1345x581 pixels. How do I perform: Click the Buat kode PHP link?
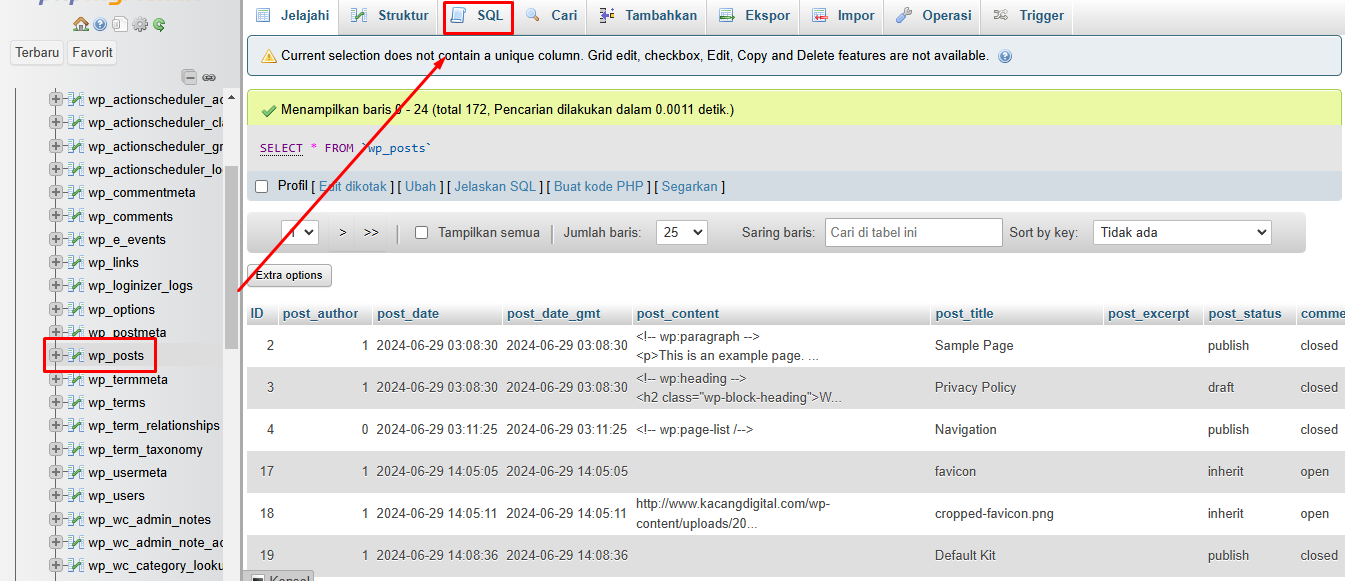click(599, 186)
